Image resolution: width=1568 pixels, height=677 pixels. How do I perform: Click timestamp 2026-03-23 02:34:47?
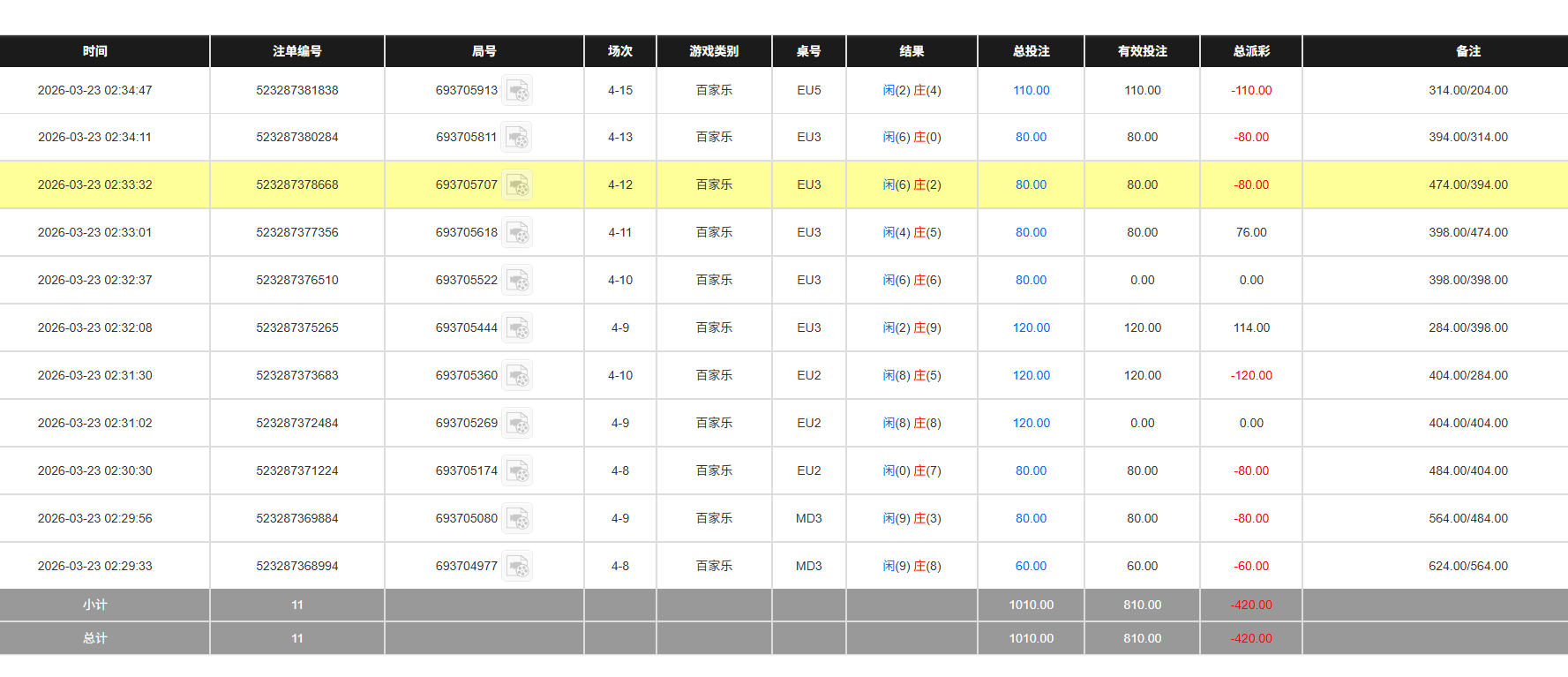95,90
